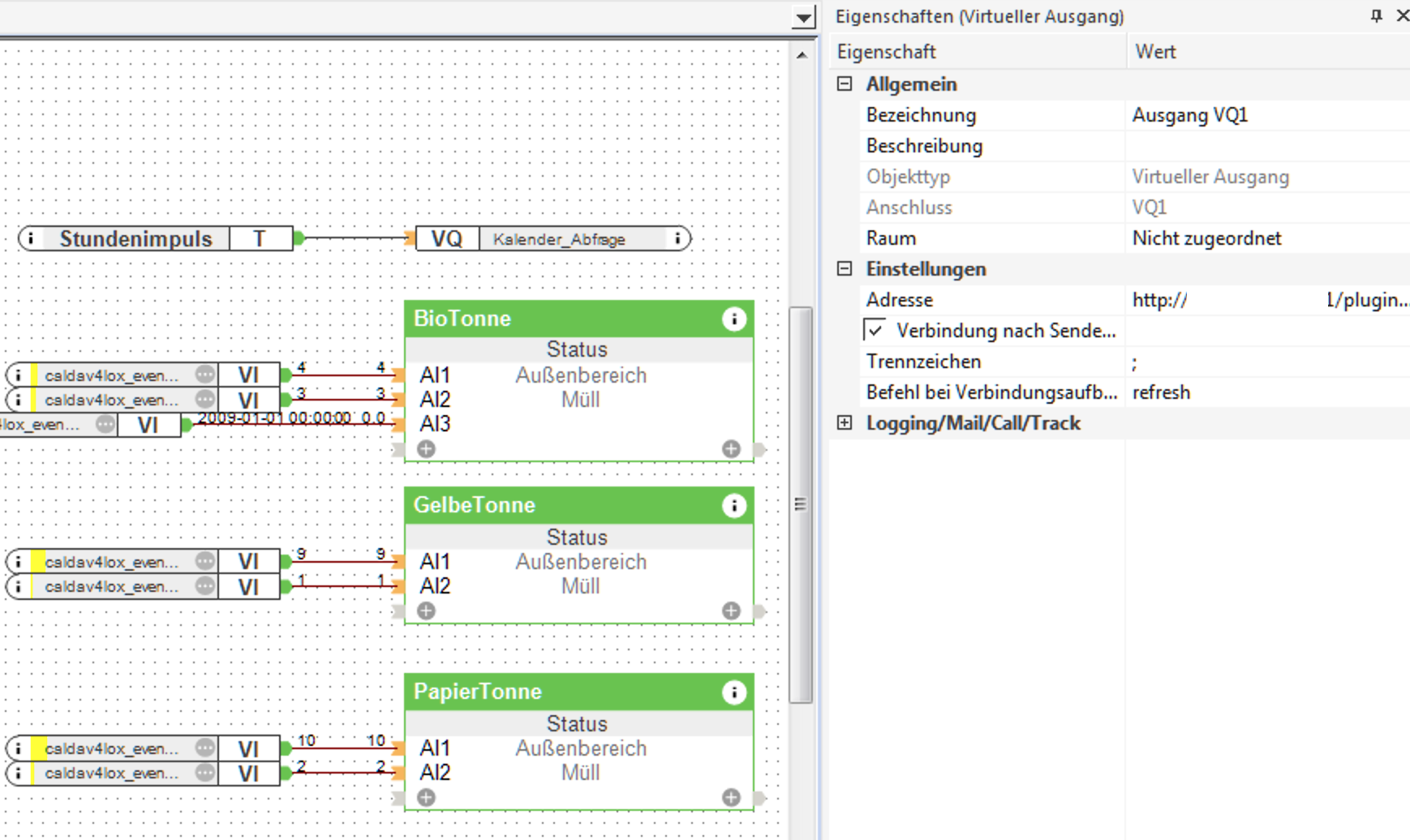
Task: Close the Eigenschaften properties panel
Action: pyautogui.click(x=1402, y=15)
